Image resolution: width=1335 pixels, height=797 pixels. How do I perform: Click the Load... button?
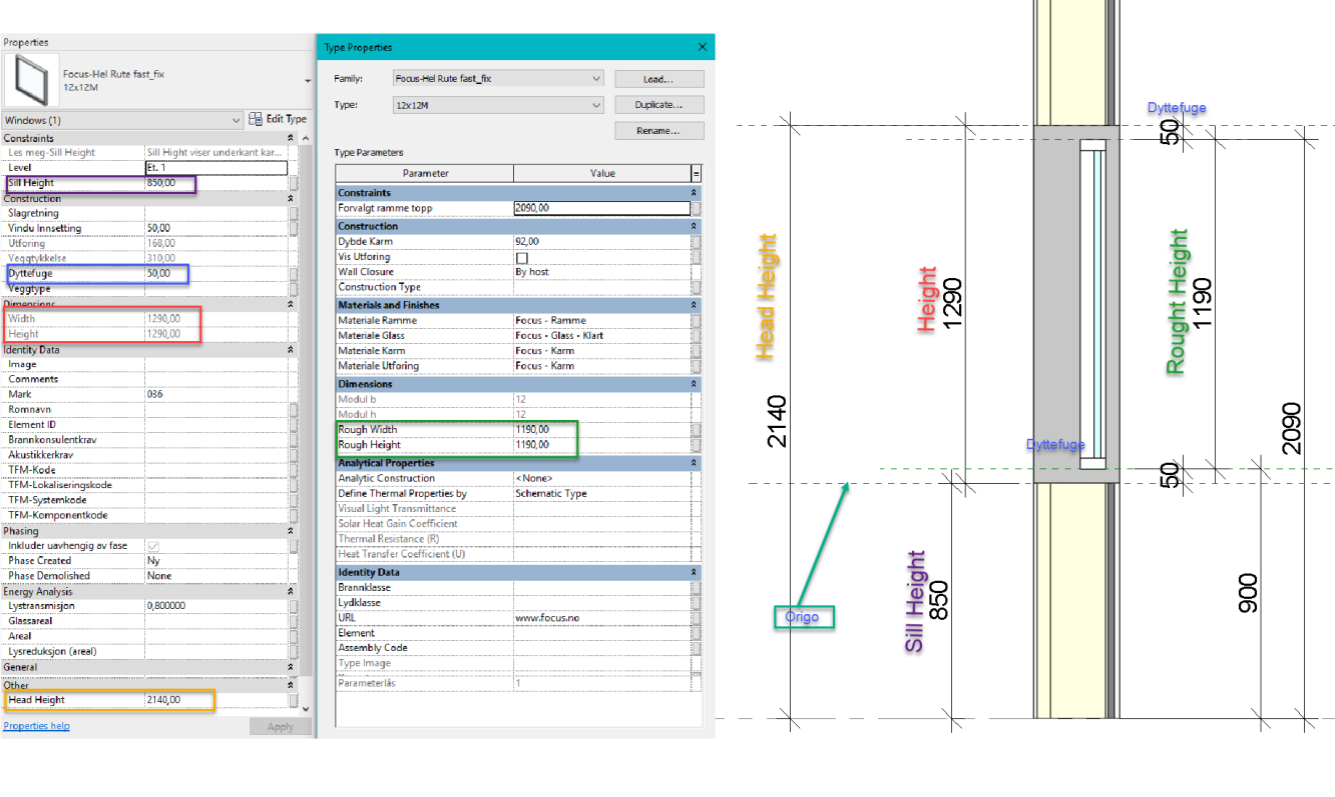659,79
